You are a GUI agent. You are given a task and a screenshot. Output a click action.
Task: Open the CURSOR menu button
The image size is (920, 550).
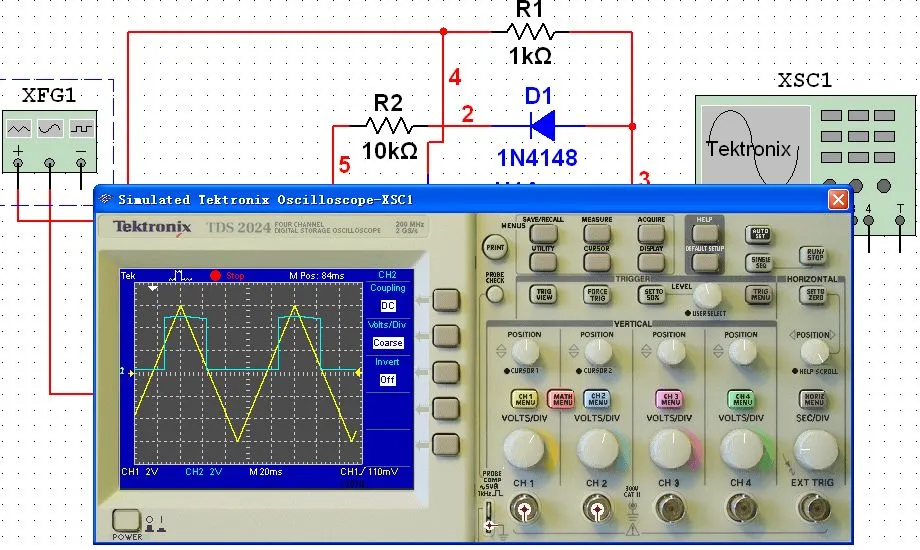point(597,262)
